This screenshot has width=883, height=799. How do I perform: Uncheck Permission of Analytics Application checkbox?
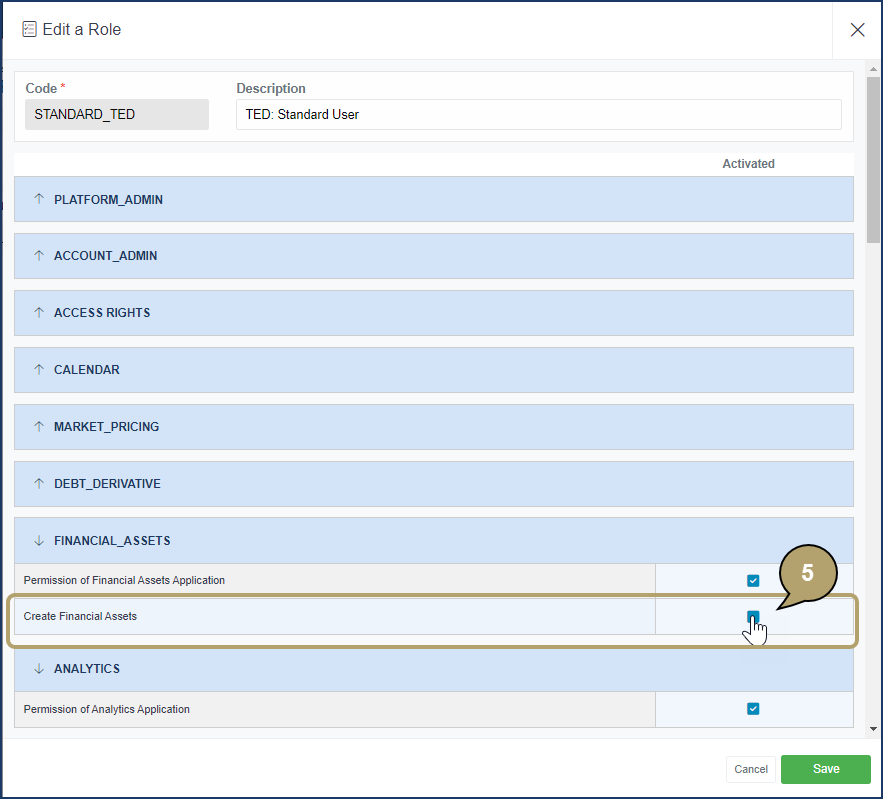pyautogui.click(x=753, y=709)
